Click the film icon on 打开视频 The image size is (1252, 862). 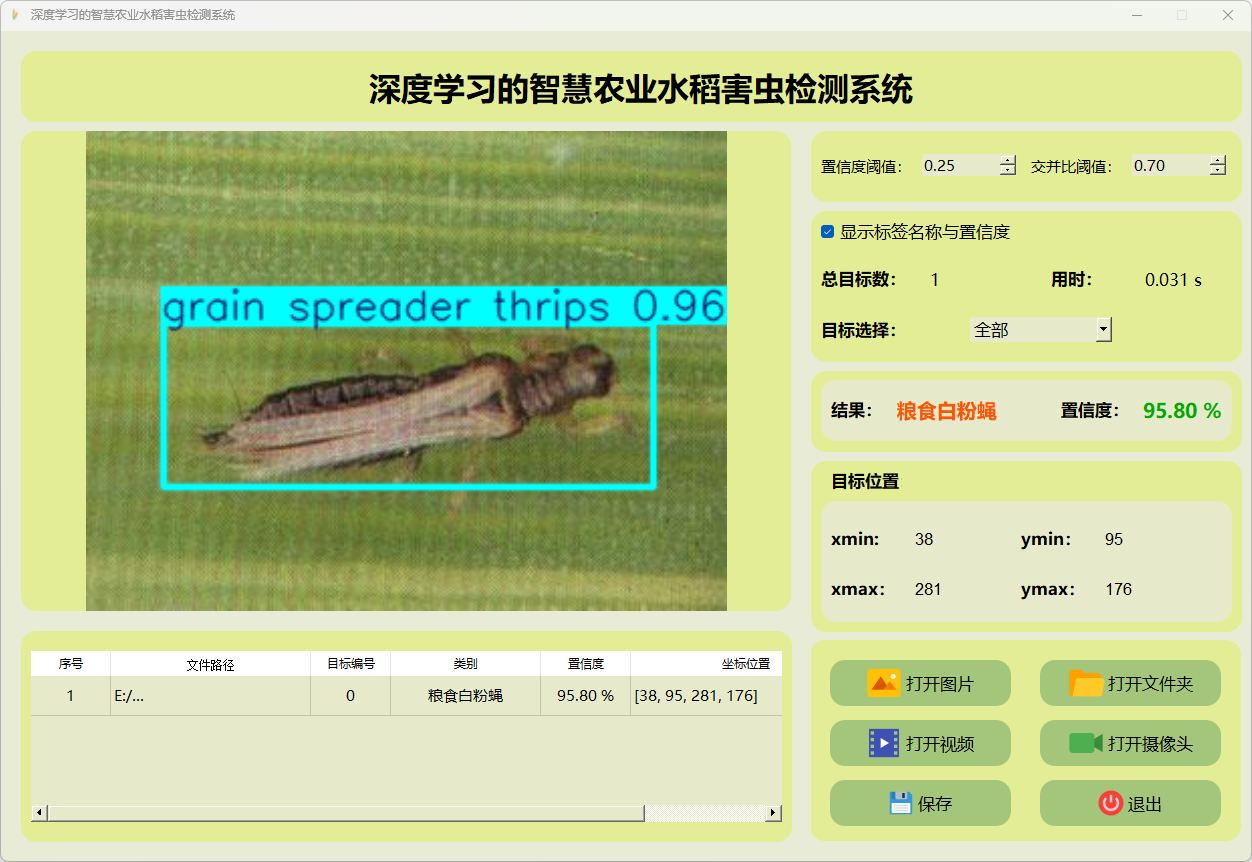[x=884, y=743]
